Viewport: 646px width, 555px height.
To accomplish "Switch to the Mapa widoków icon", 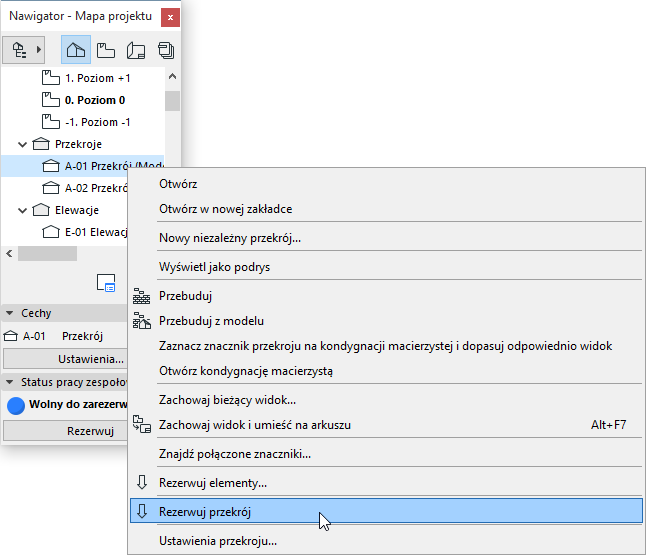I will pos(106,50).
